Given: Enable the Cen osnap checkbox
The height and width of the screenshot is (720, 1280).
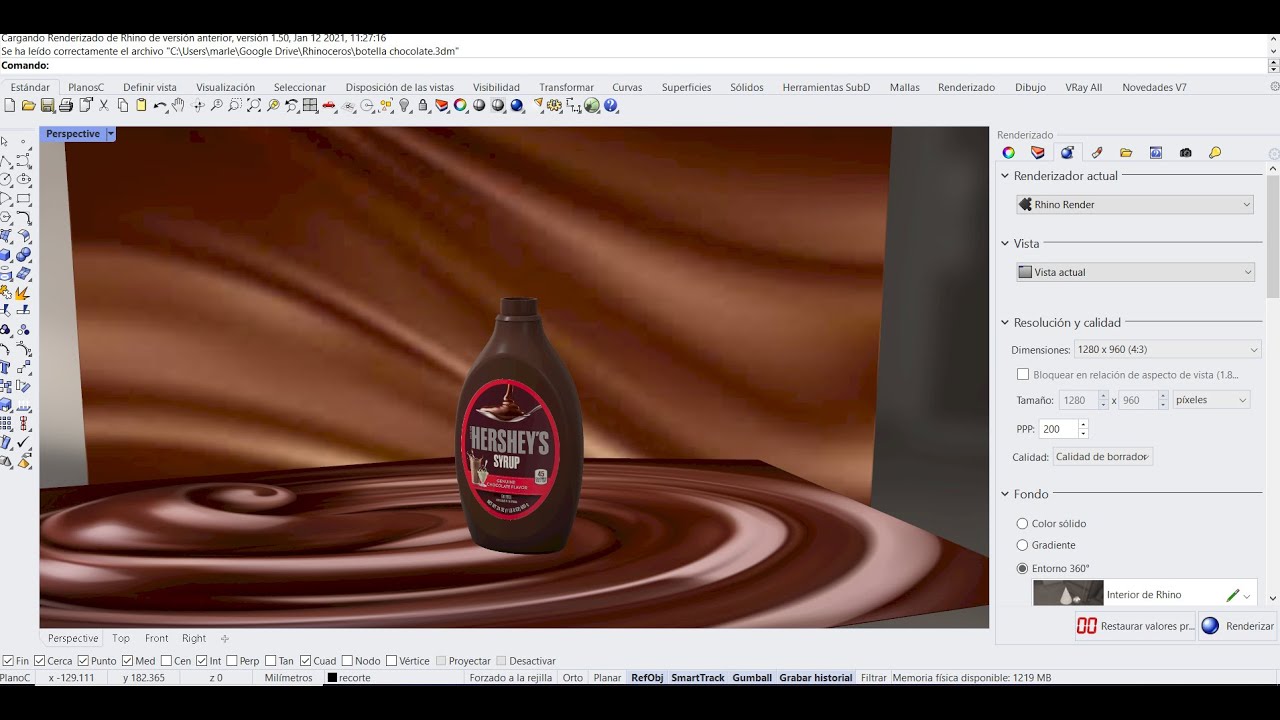Looking at the screenshot, I should pos(165,661).
